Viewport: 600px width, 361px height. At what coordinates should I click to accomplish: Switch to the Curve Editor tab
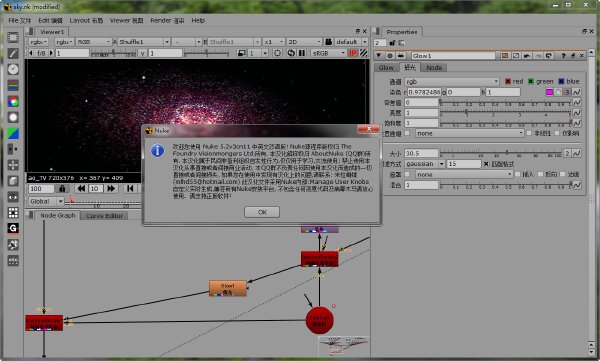tap(104, 216)
